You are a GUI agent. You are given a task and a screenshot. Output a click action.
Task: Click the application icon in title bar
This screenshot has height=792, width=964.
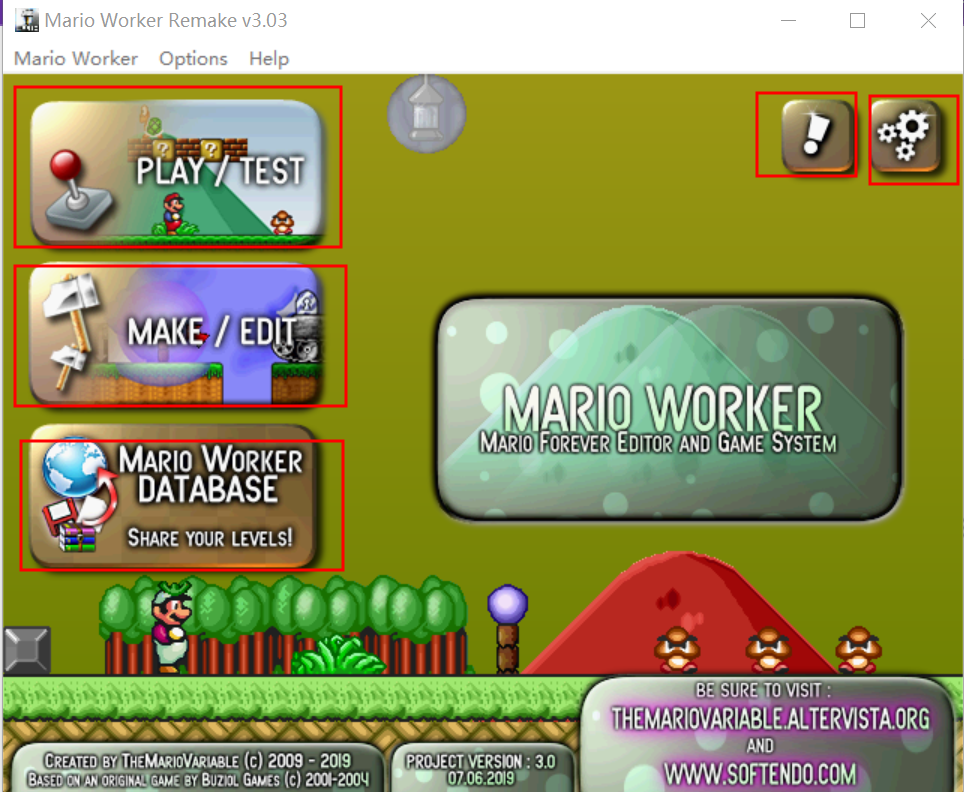pos(27,20)
